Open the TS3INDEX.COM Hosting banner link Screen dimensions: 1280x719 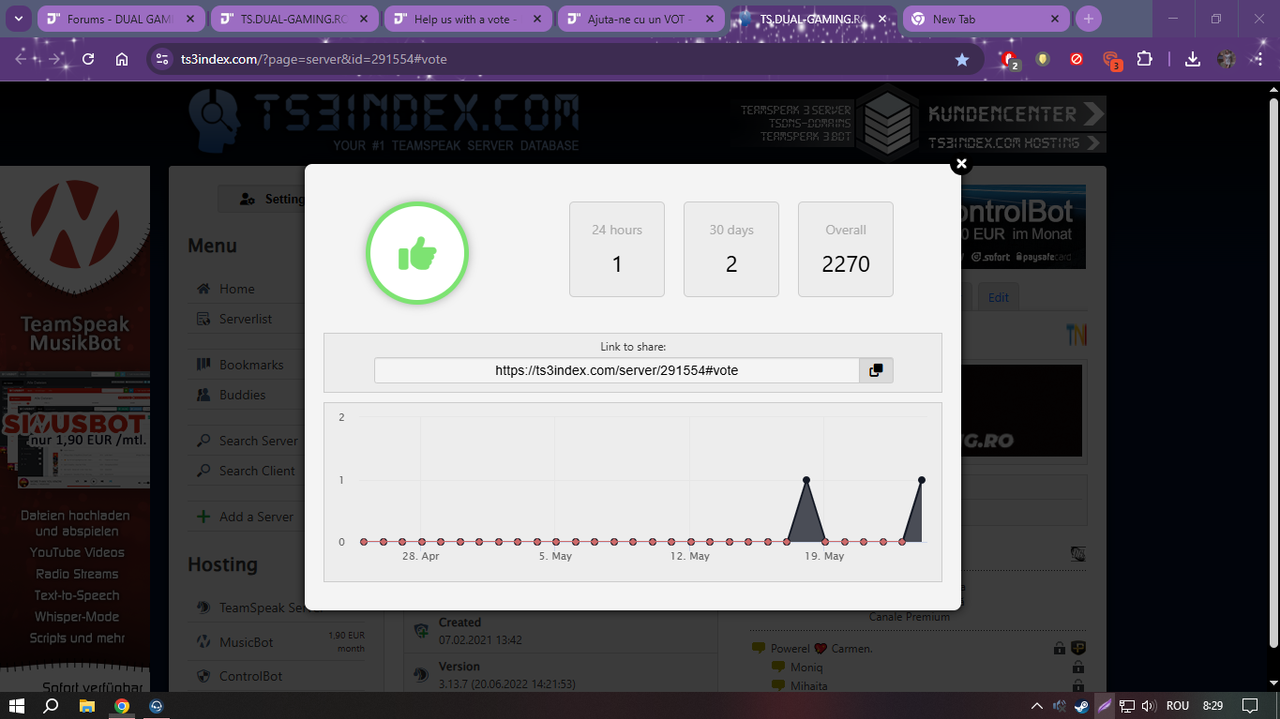(1016, 143)
